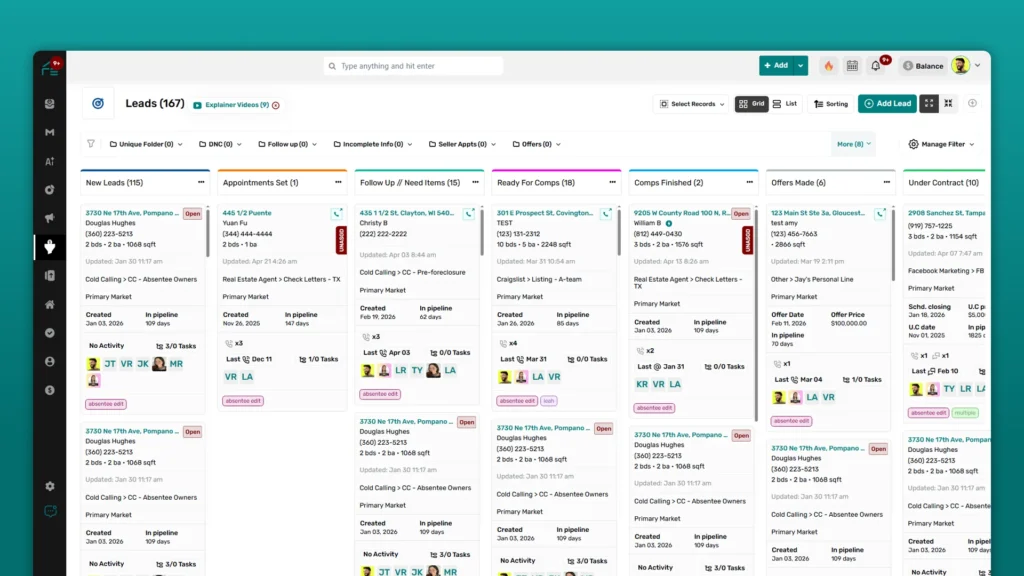Open the checkmark tasks sidebar icon
Image resolution: width=1024 pixels, height=576 pixels.
tap(50, 333)
